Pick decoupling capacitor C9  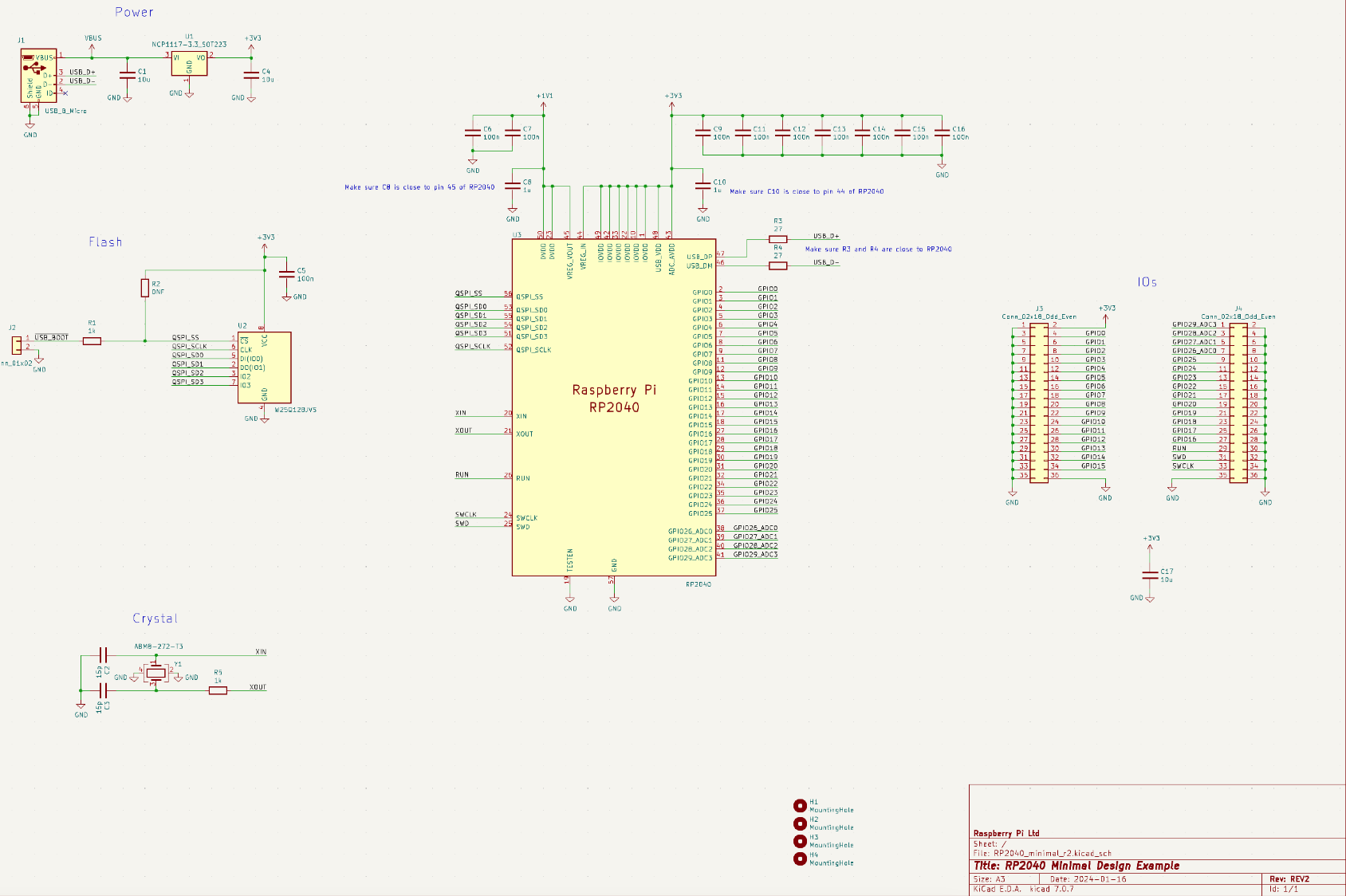tap(703, 133)
